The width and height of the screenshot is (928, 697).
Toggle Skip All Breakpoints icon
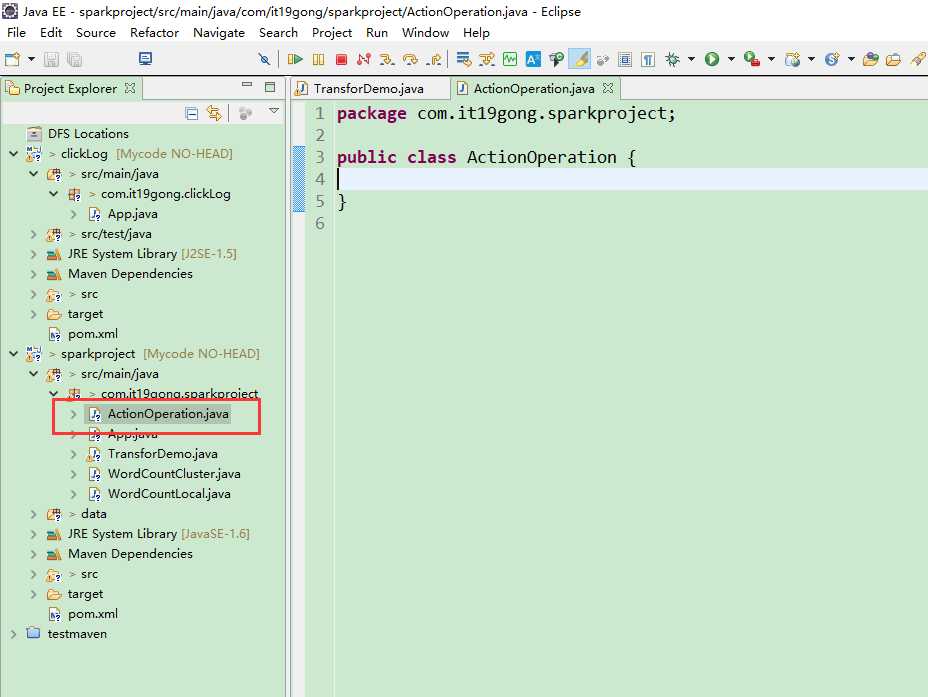click(264, 59)
